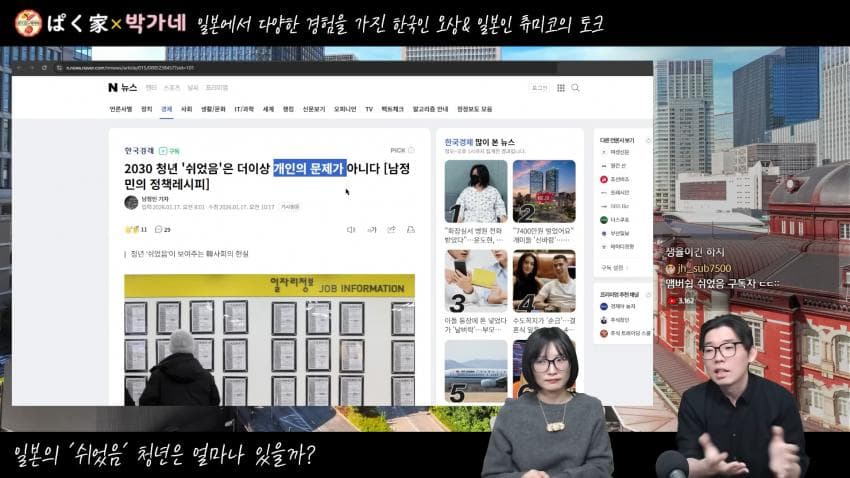
Task: Select the 경제 news tab
Action: click(x=166, y=108)
